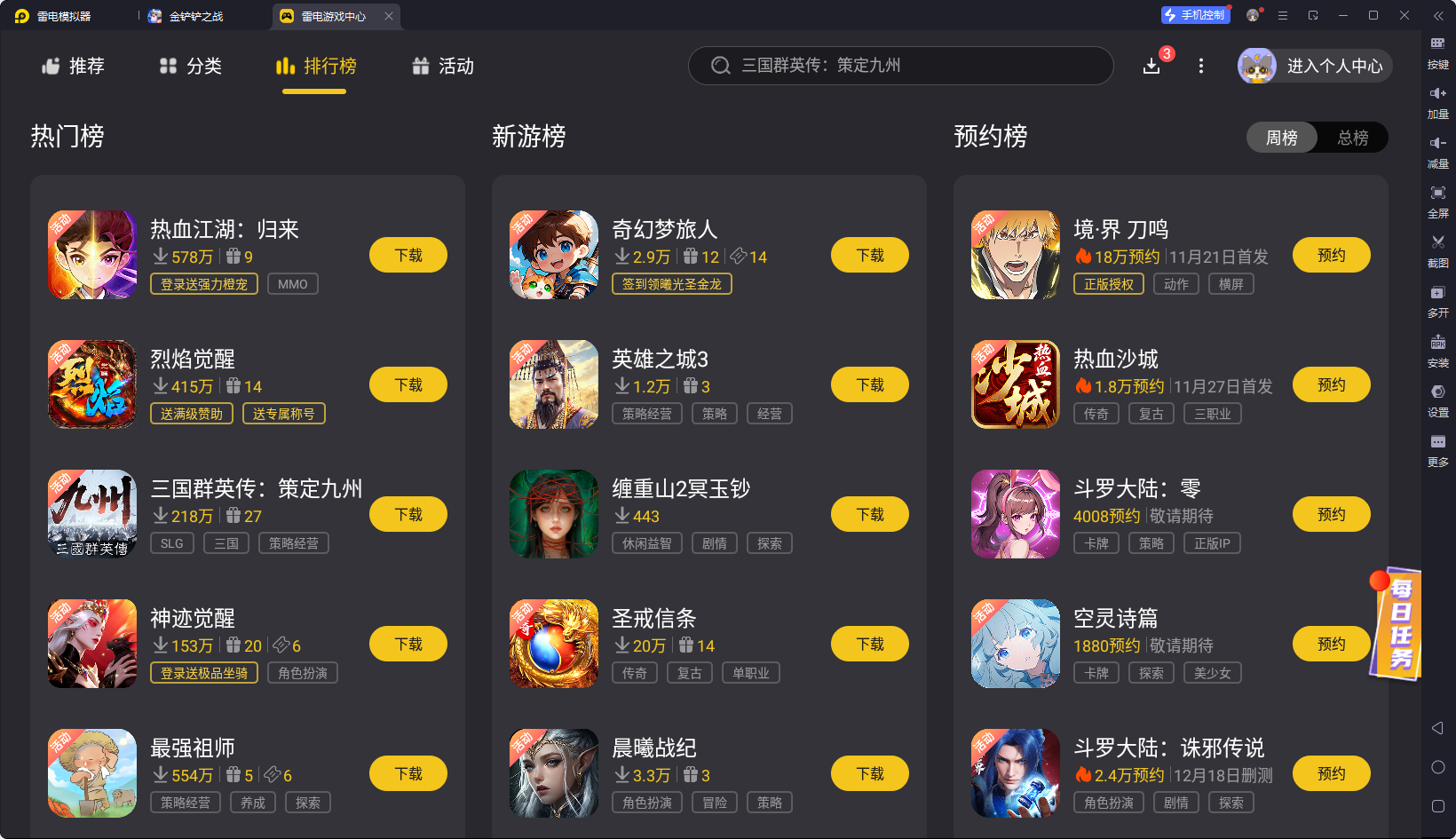The height and width of the screenshot is (839, 1456).
Task: Open the emulator hamburger menu
Action: click(x=1282, y=15)
